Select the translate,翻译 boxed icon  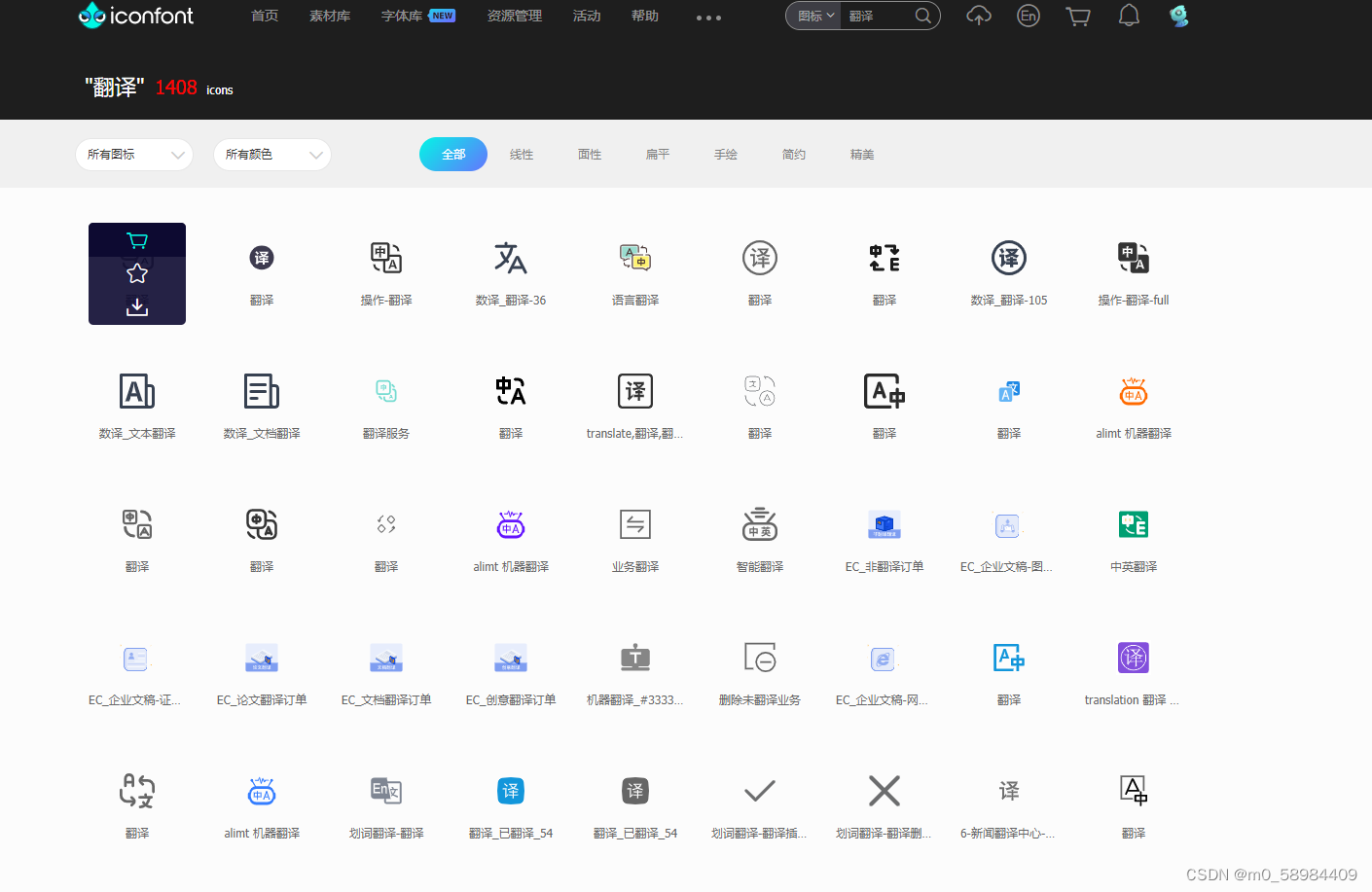point(635,391)
